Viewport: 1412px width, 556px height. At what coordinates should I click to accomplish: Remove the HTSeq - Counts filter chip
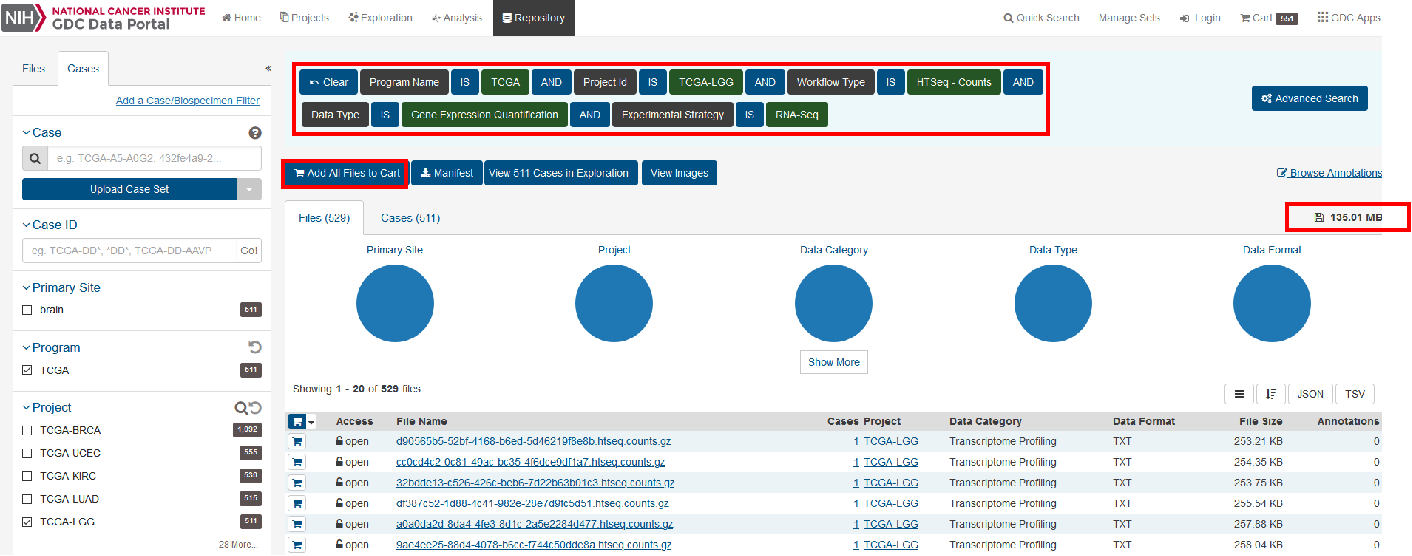click(953, 82)
